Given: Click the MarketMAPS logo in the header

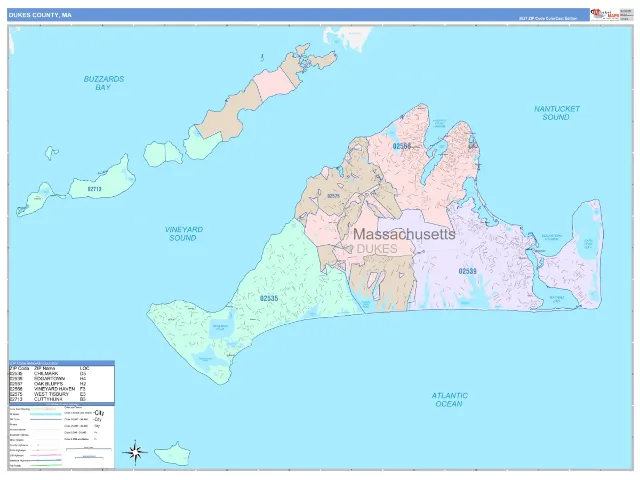Looking at the screenshot, I should coord(605,15).
